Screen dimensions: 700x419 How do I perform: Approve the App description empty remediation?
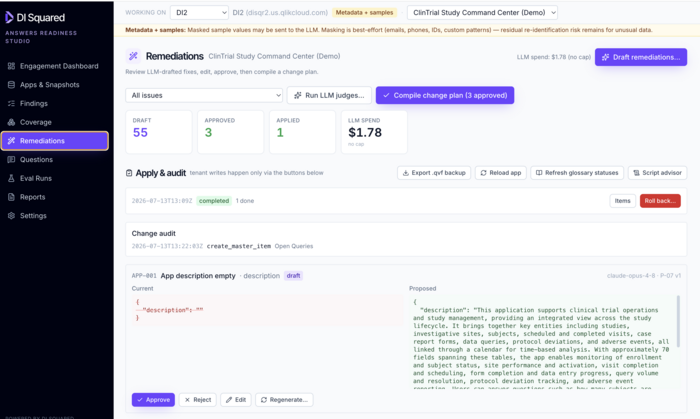click(153, 400)
